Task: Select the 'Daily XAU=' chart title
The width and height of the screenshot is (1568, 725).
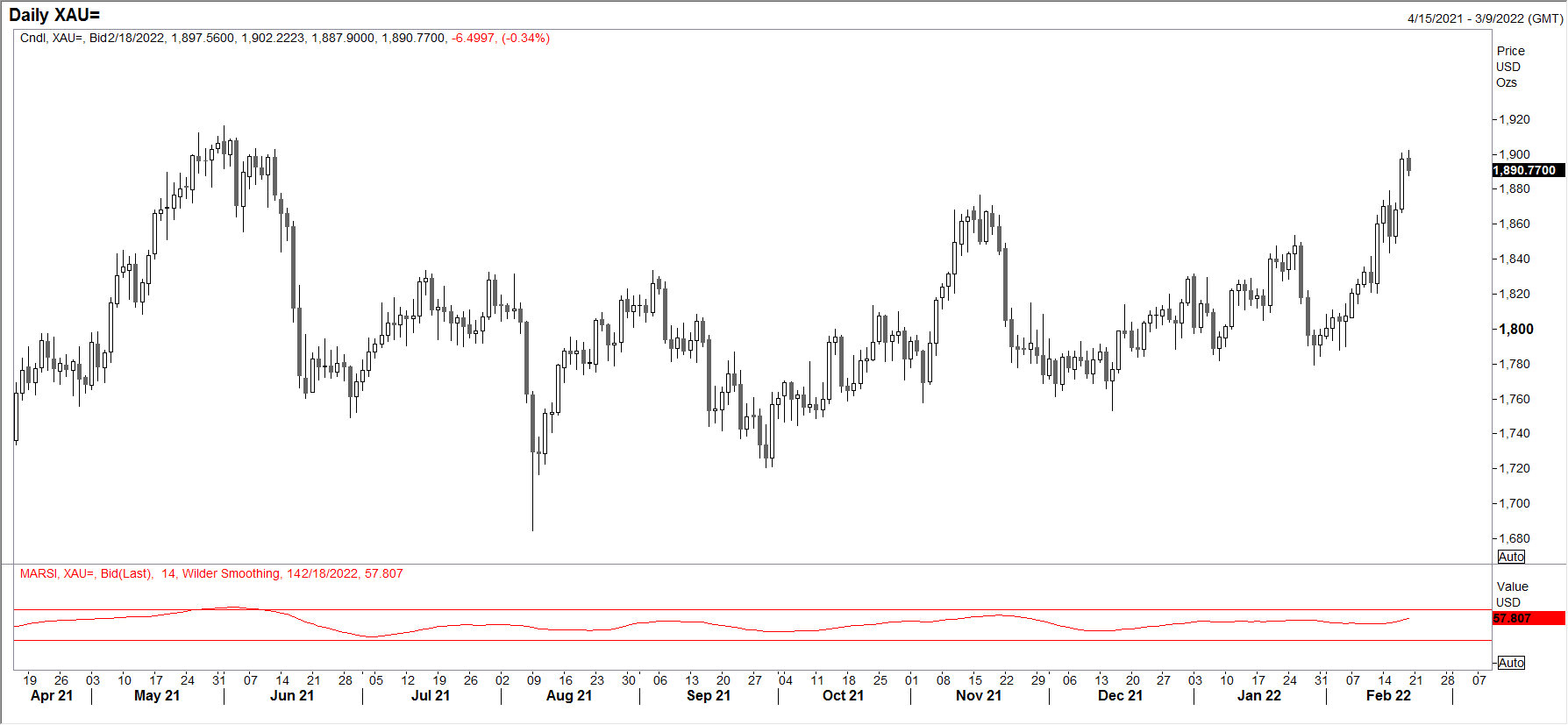Action: (x=54, y=15)
